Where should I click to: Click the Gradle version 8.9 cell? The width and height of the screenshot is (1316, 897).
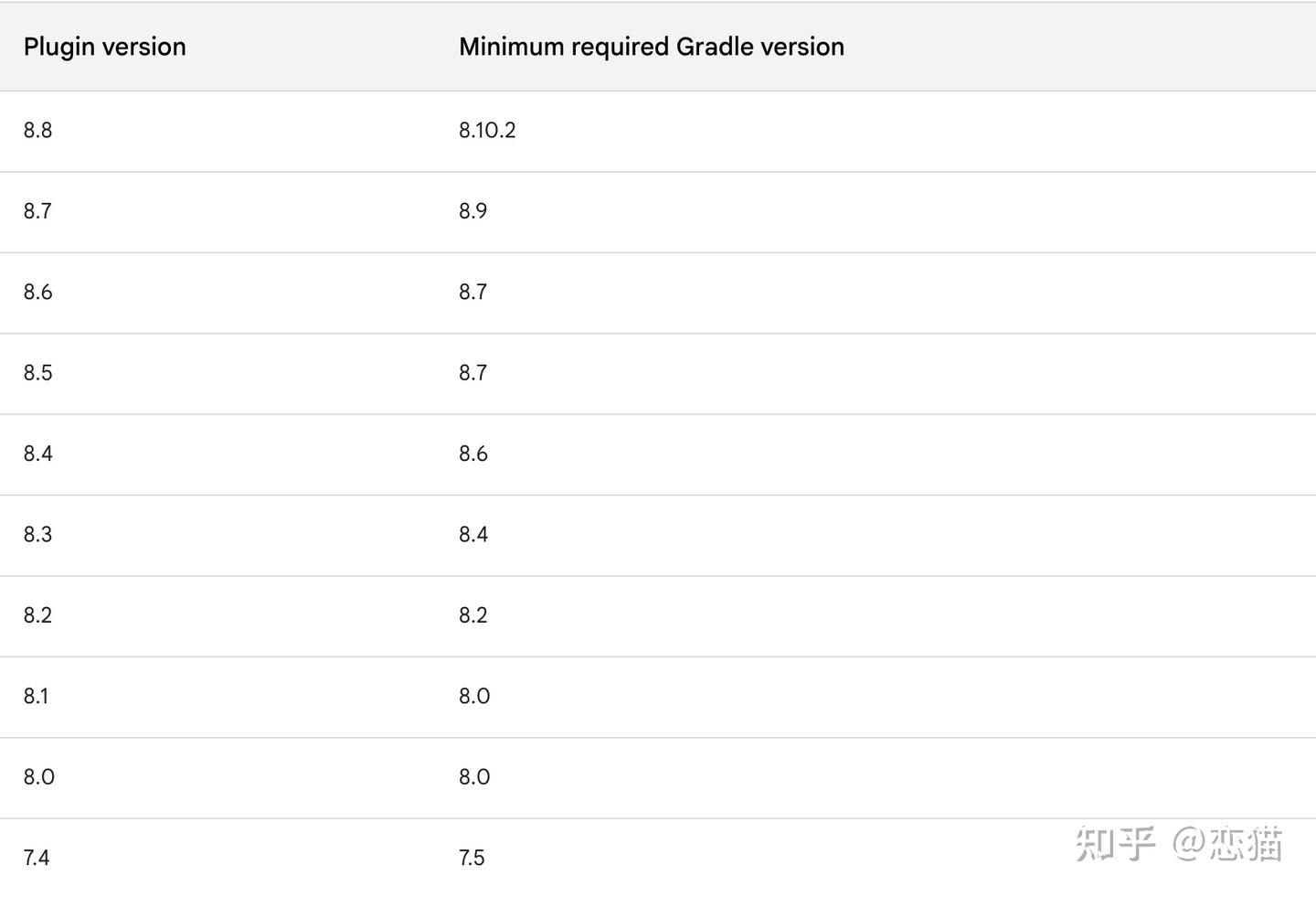coord(472,211)
